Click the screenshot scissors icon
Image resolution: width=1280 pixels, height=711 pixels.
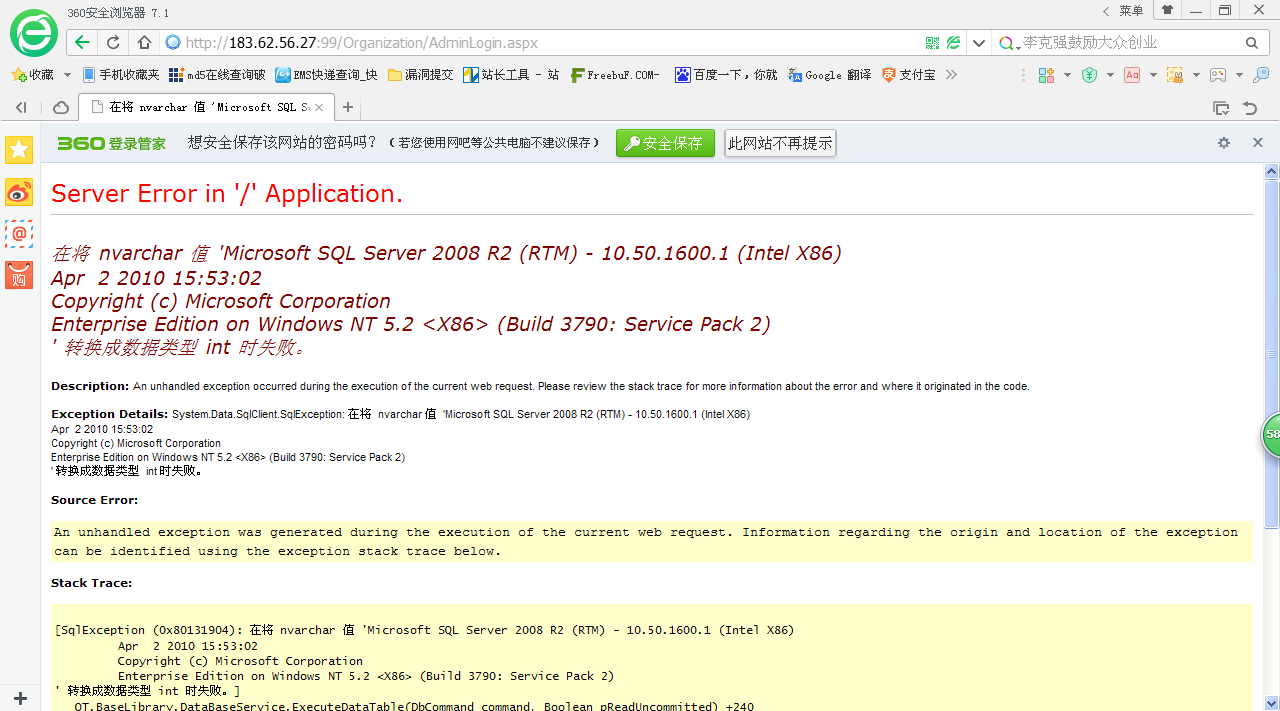point(1175,75)
